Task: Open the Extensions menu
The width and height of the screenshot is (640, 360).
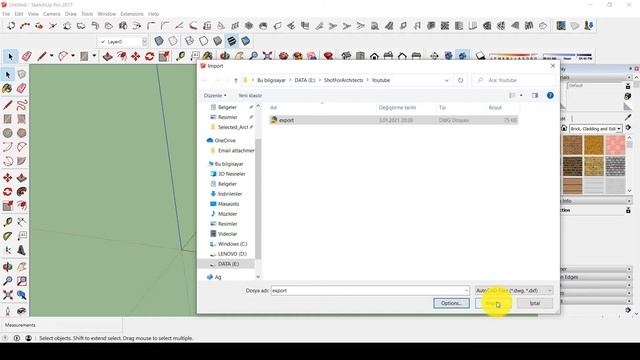Action: (132, 13)
